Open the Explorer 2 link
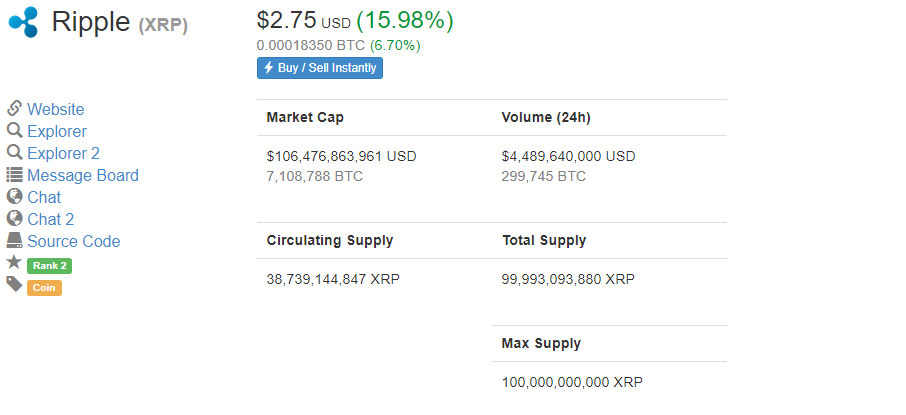This screenshot has width=906, height=415. tap(64, 153)
